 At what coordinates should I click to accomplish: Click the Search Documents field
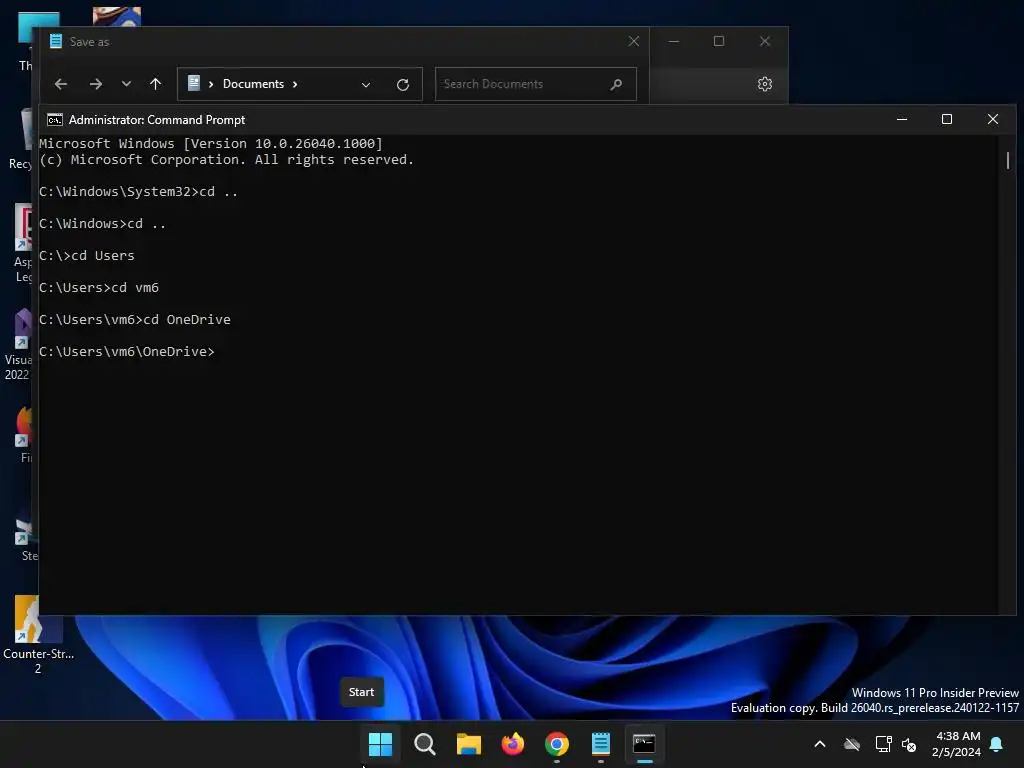coord(536,84)
